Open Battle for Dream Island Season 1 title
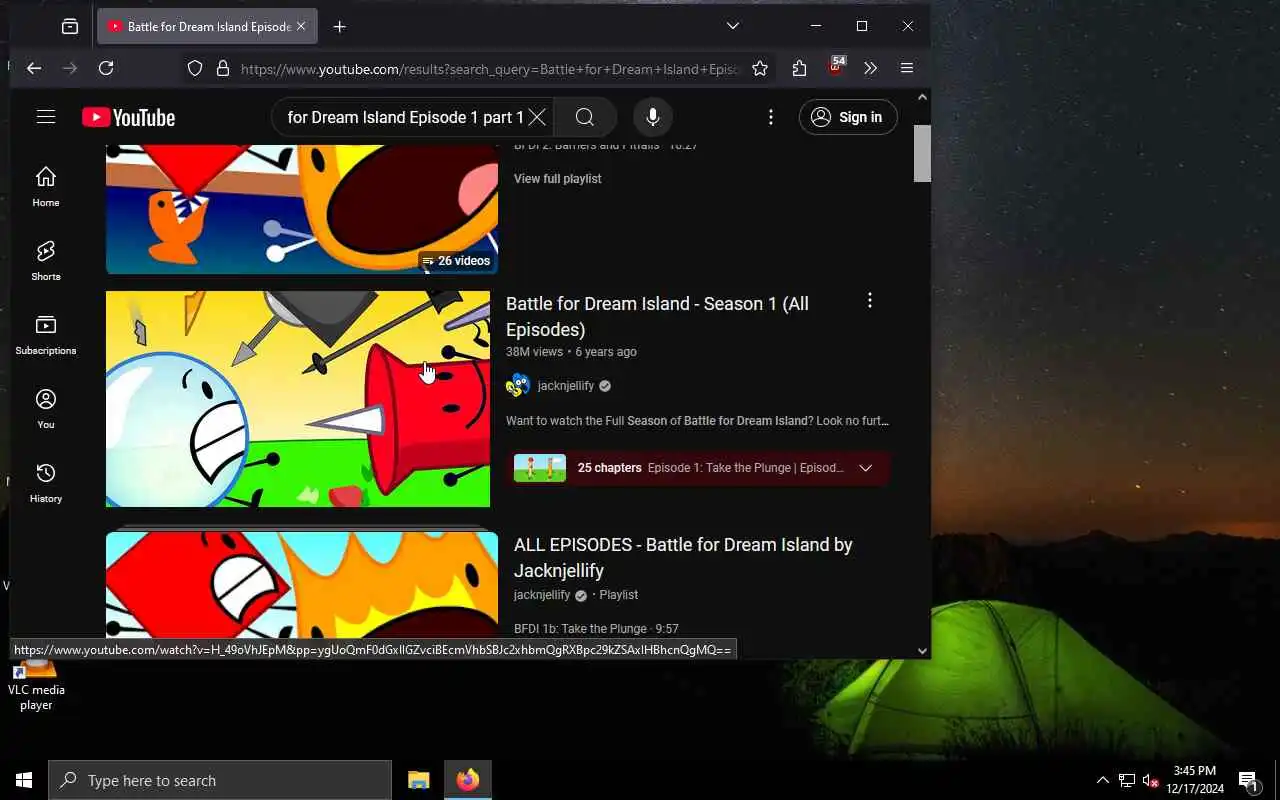 click(657, 317)
